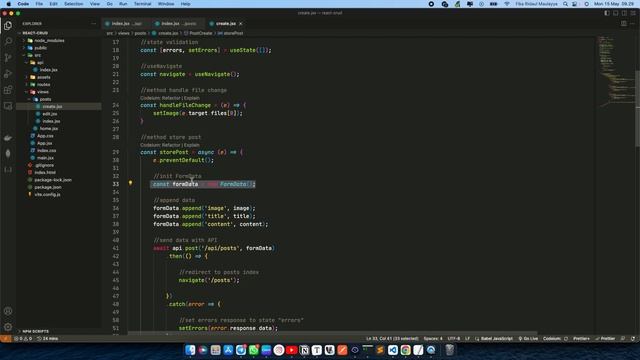Select the create.jsx editor tab

226,24
